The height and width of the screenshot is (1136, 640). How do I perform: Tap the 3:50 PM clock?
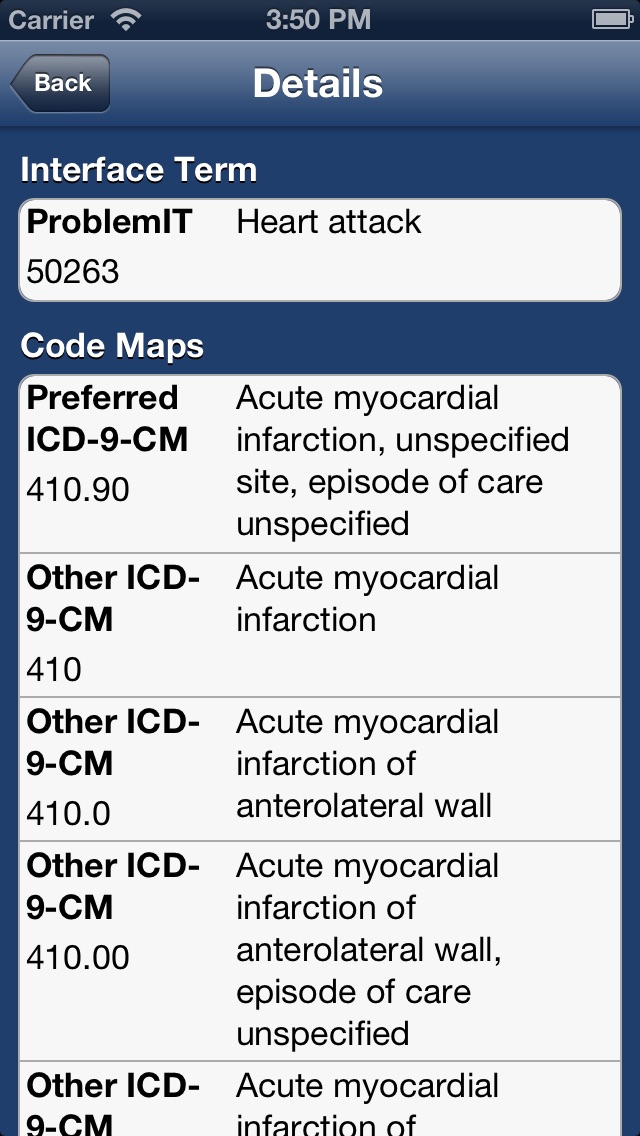(x=318, y=18)
